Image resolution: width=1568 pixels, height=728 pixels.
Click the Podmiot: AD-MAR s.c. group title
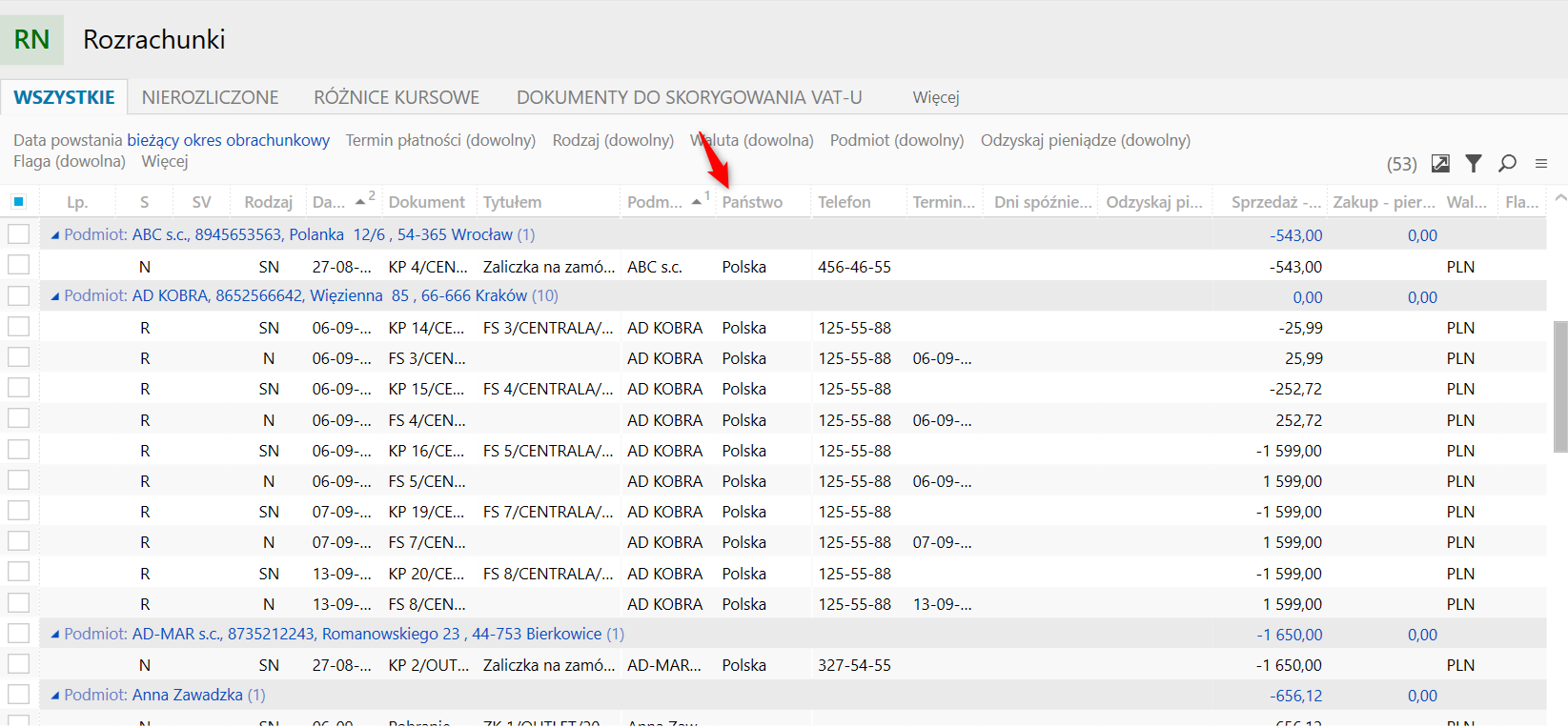click(344, 634)
